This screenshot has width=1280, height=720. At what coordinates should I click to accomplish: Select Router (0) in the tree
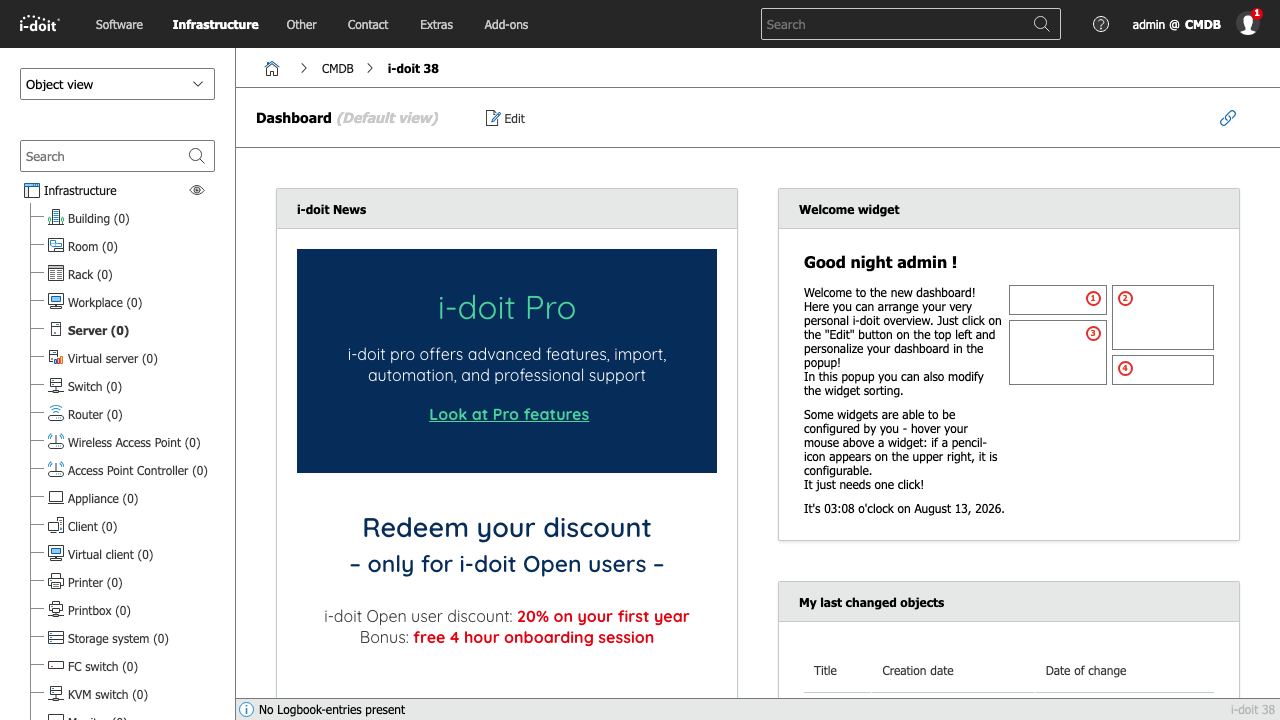[x=95, y=414]
